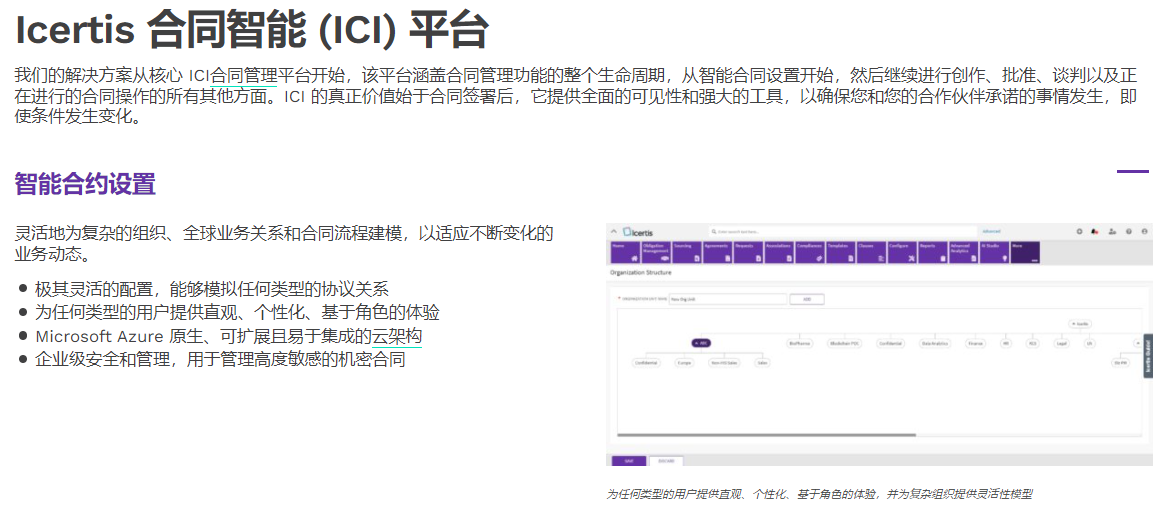Expand the More tile in Icertis screenshot
The height and width of the screenshot is (517, 1163).
point(1025,252)
